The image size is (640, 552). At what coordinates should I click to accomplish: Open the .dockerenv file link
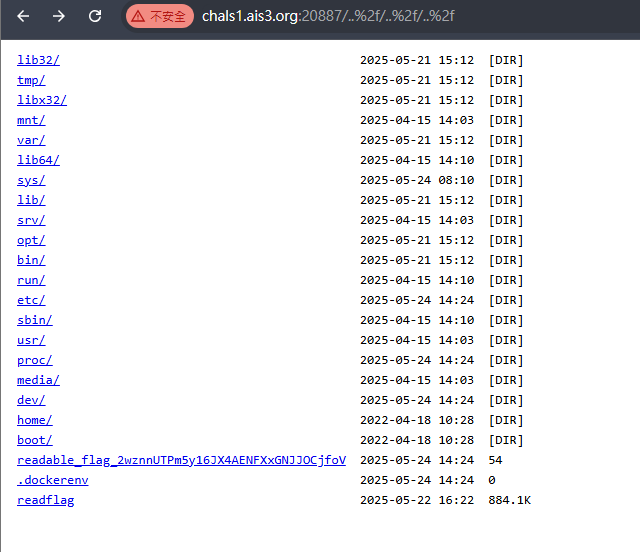click(x=53, y=480)
